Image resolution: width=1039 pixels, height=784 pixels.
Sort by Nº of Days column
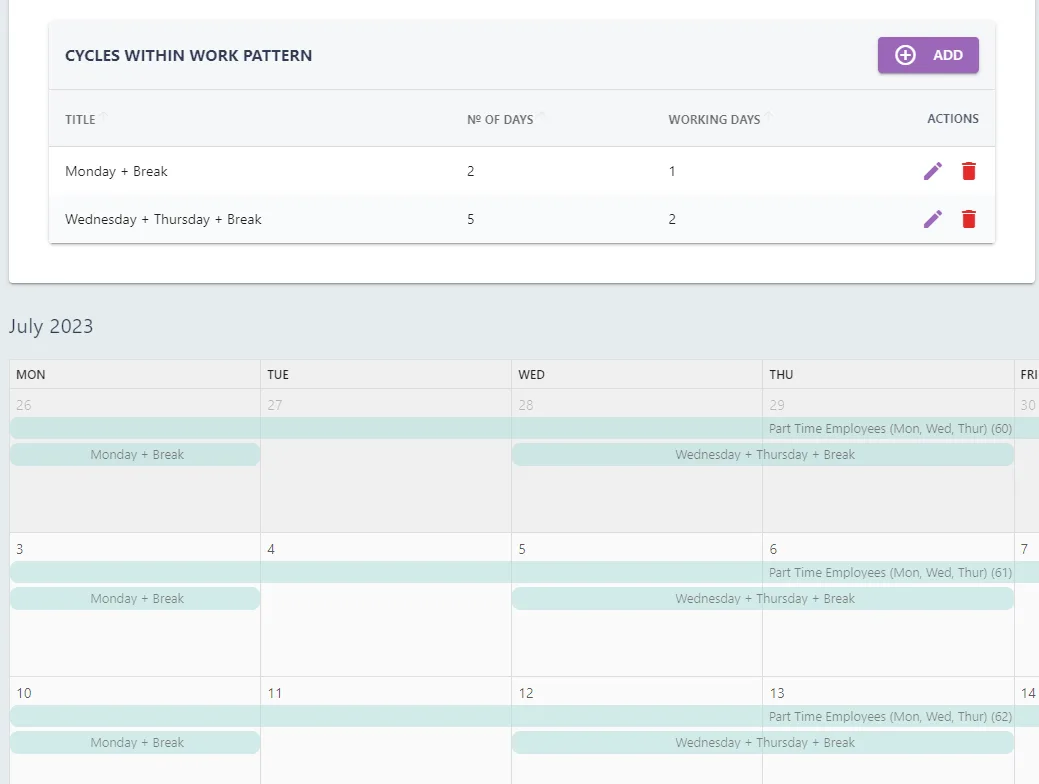(x=500, y=119)
